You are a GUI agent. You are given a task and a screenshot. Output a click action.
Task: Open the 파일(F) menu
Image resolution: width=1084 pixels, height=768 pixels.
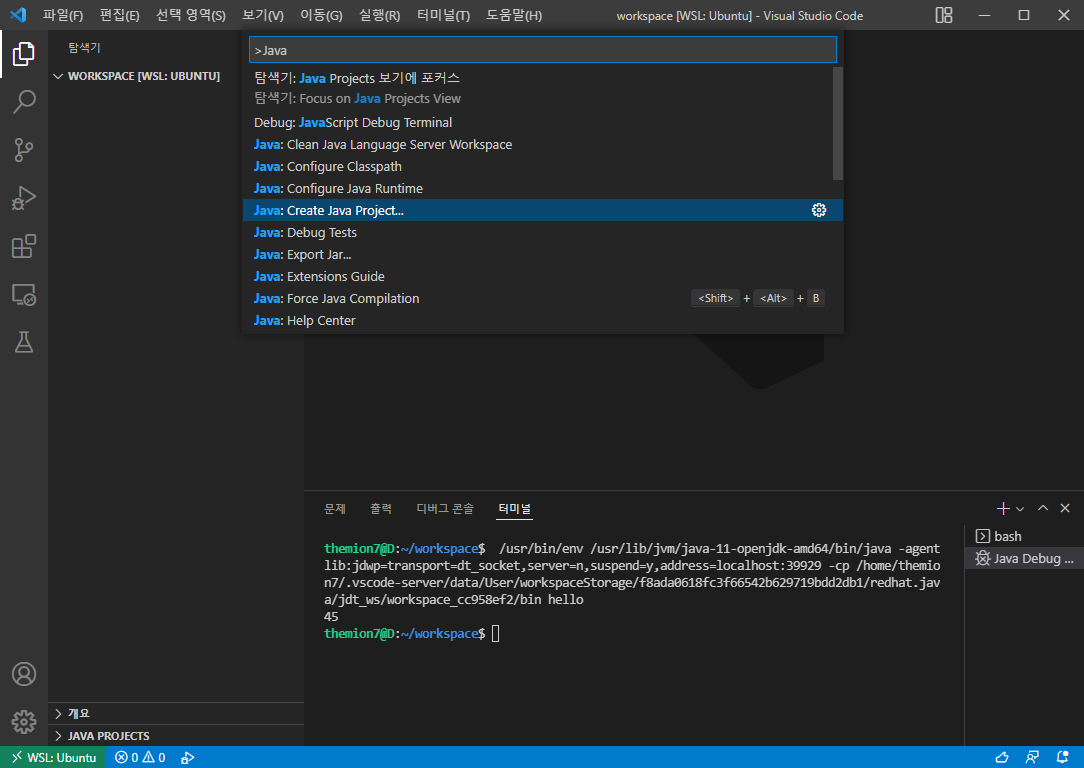coord(63,15)
